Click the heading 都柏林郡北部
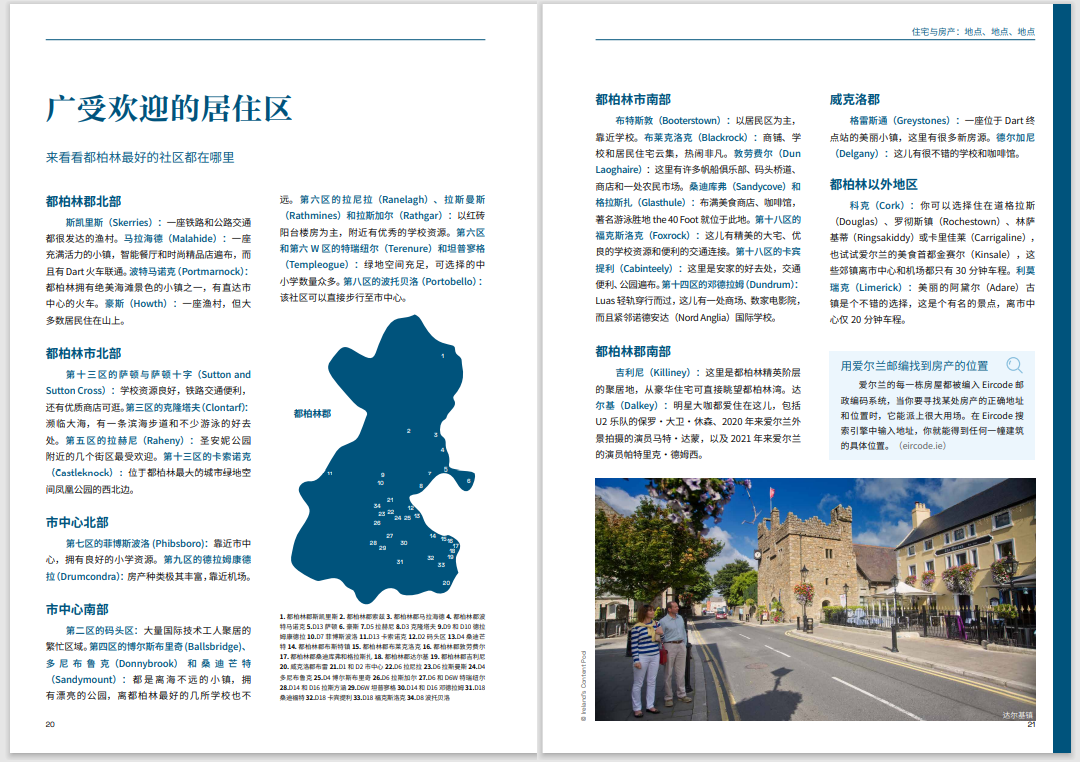 click(83, 201)
